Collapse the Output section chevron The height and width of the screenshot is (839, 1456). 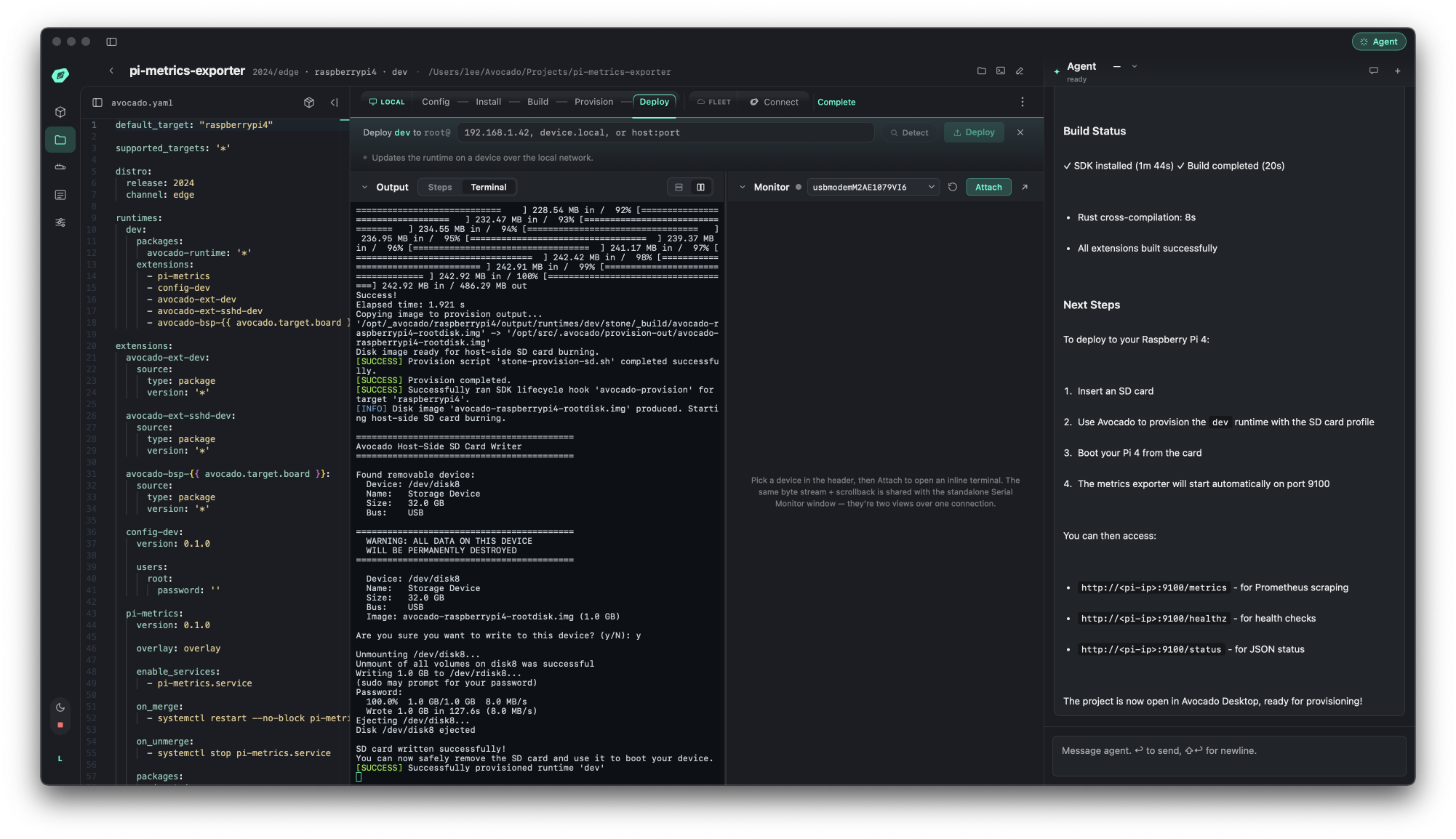point(364,187)
